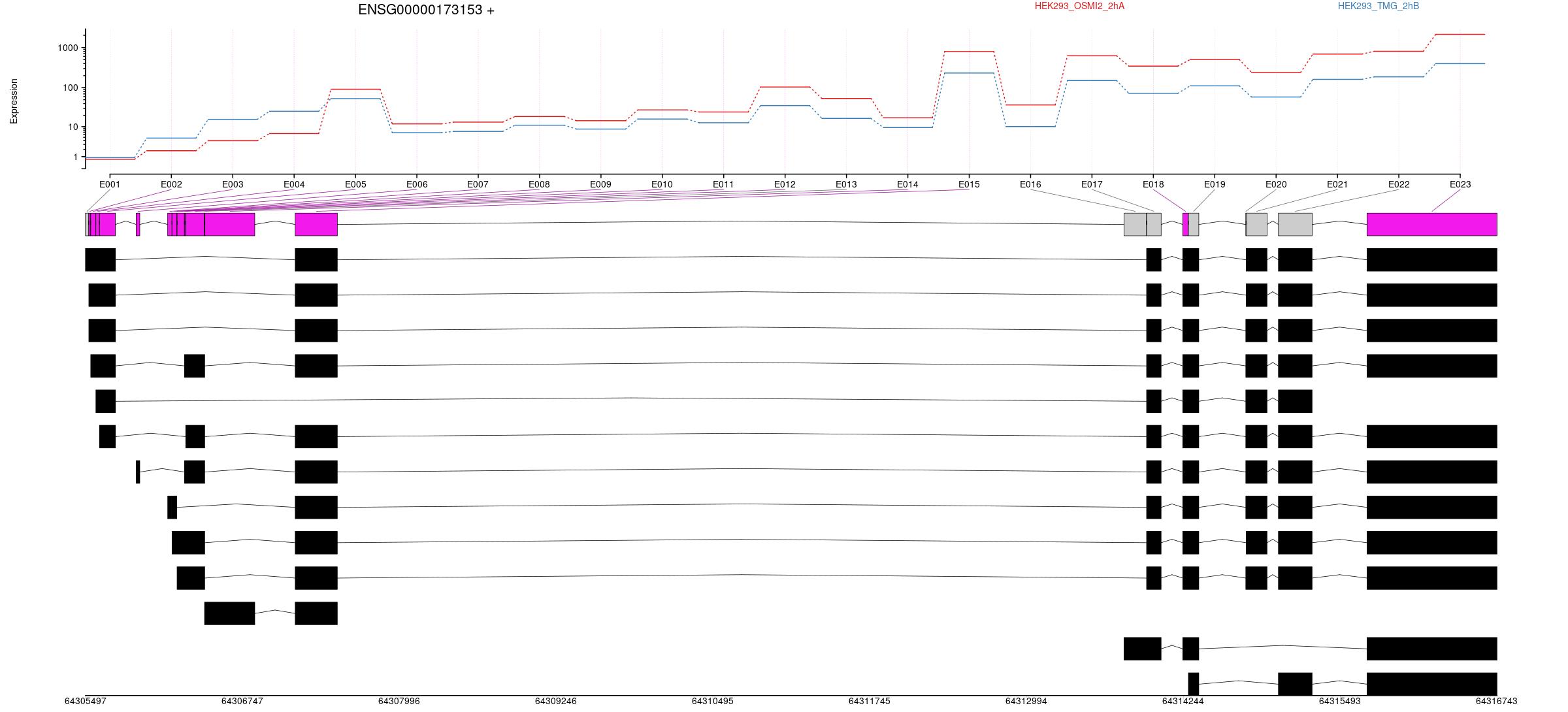Select the HEK293_TMG_2hB legend label
1568x712 pixels.
pos(1379,6)
